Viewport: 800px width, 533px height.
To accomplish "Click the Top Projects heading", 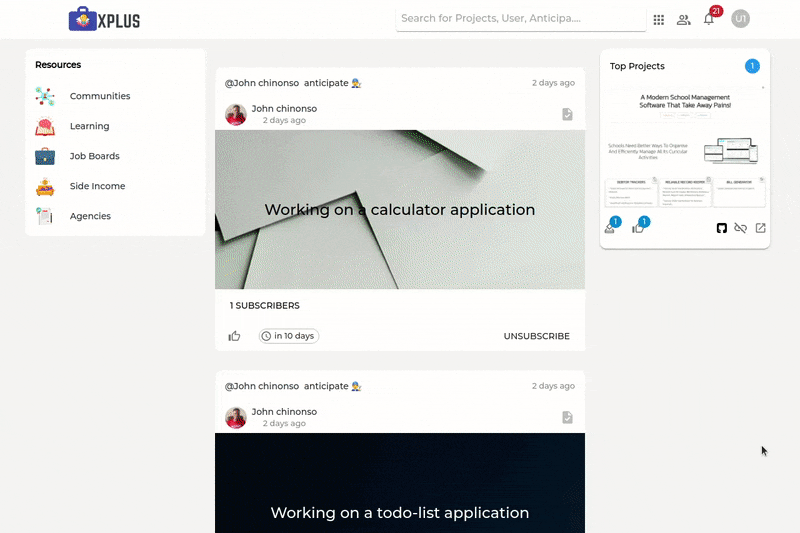I will (637, 66).
